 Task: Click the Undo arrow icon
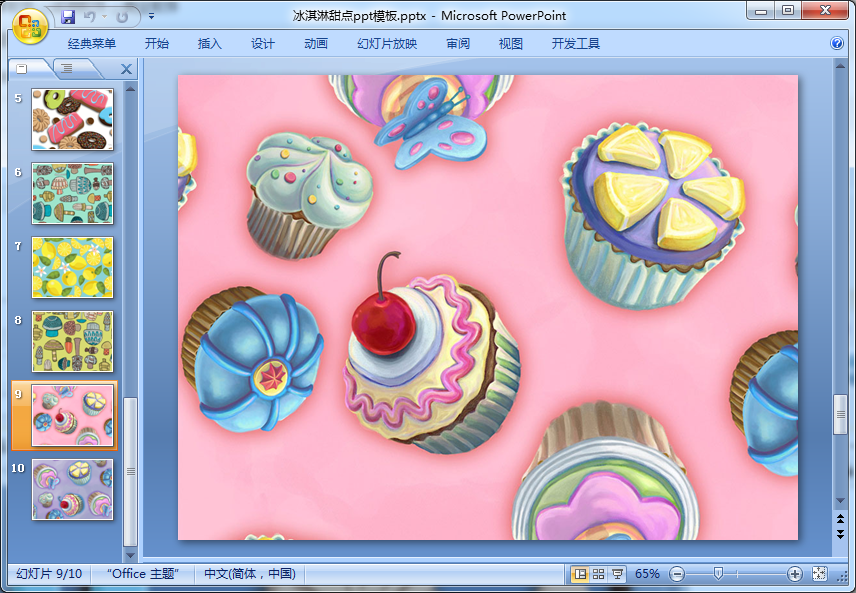tap(89, 16)
